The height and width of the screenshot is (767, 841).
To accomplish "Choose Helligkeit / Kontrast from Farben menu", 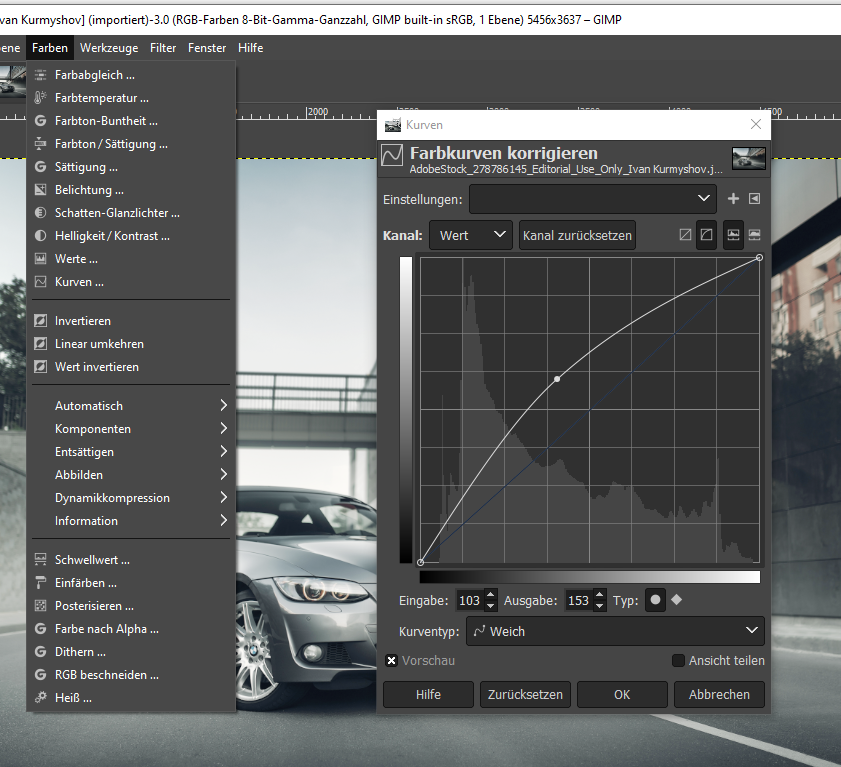I will [112, 236].
